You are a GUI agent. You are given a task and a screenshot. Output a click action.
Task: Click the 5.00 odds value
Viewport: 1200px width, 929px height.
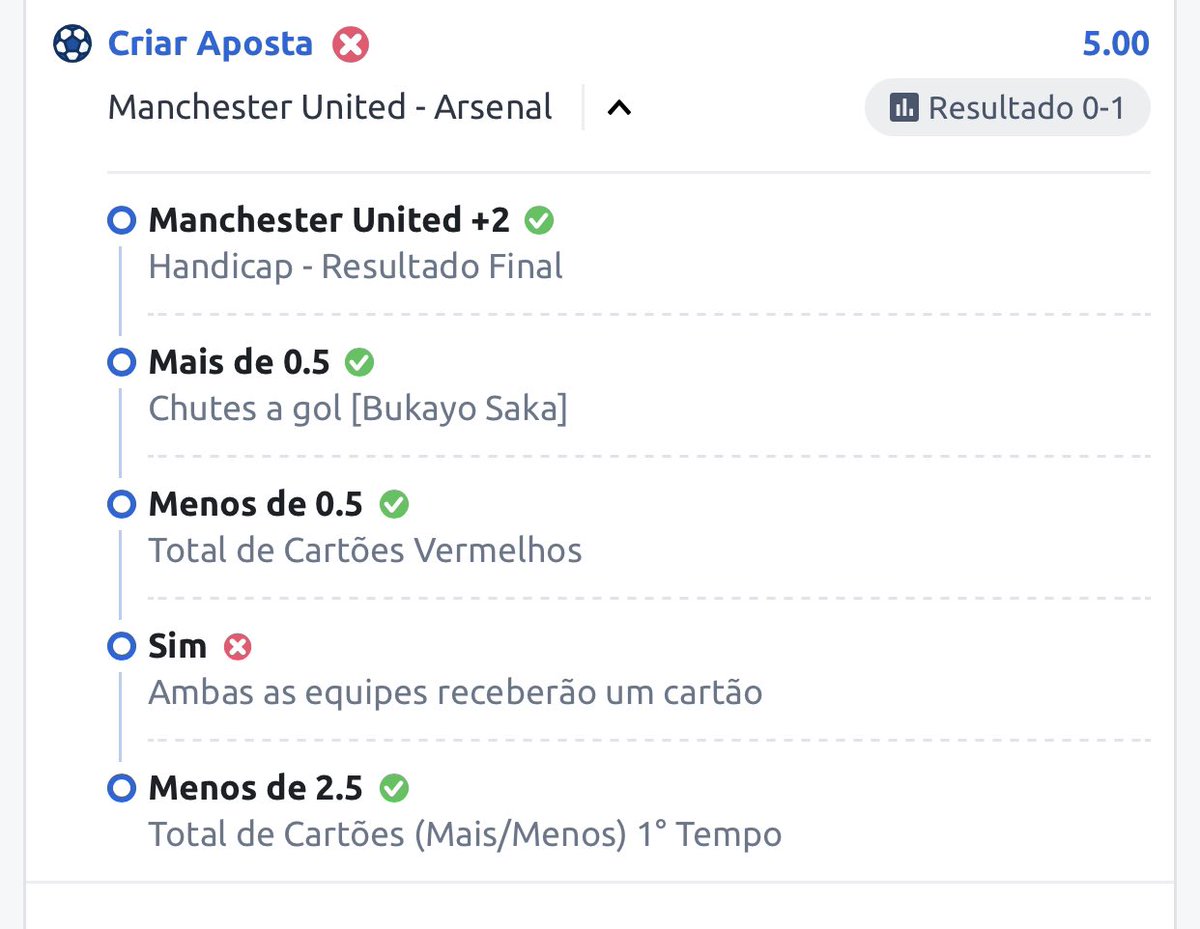1116,44
